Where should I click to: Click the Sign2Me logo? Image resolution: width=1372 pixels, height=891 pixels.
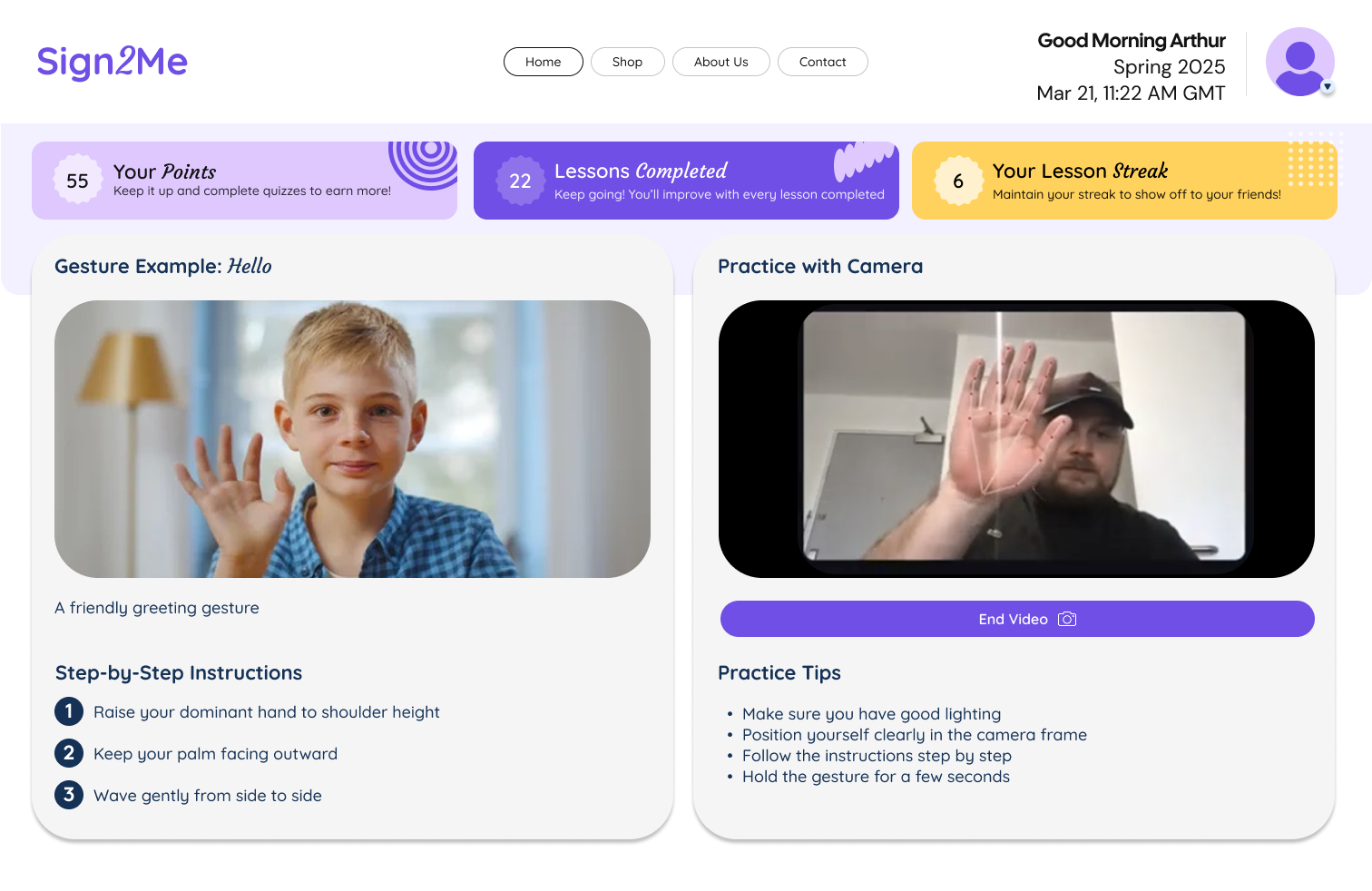[x=112, y=62]
